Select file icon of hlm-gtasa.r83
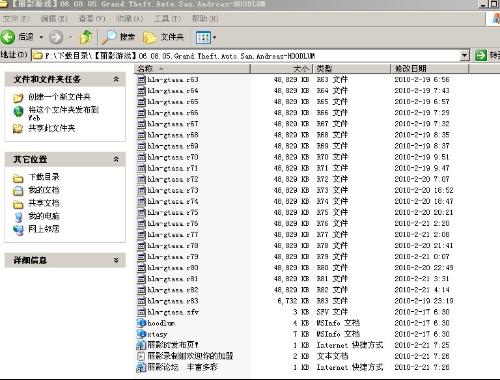 click(x=142, y=301)
